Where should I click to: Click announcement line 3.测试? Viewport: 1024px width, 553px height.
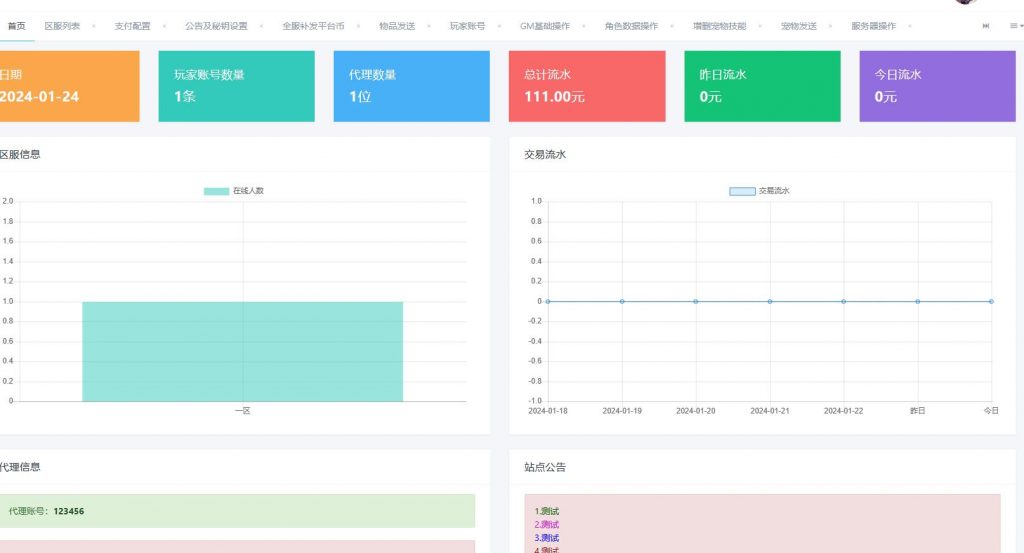pos(547,538)
